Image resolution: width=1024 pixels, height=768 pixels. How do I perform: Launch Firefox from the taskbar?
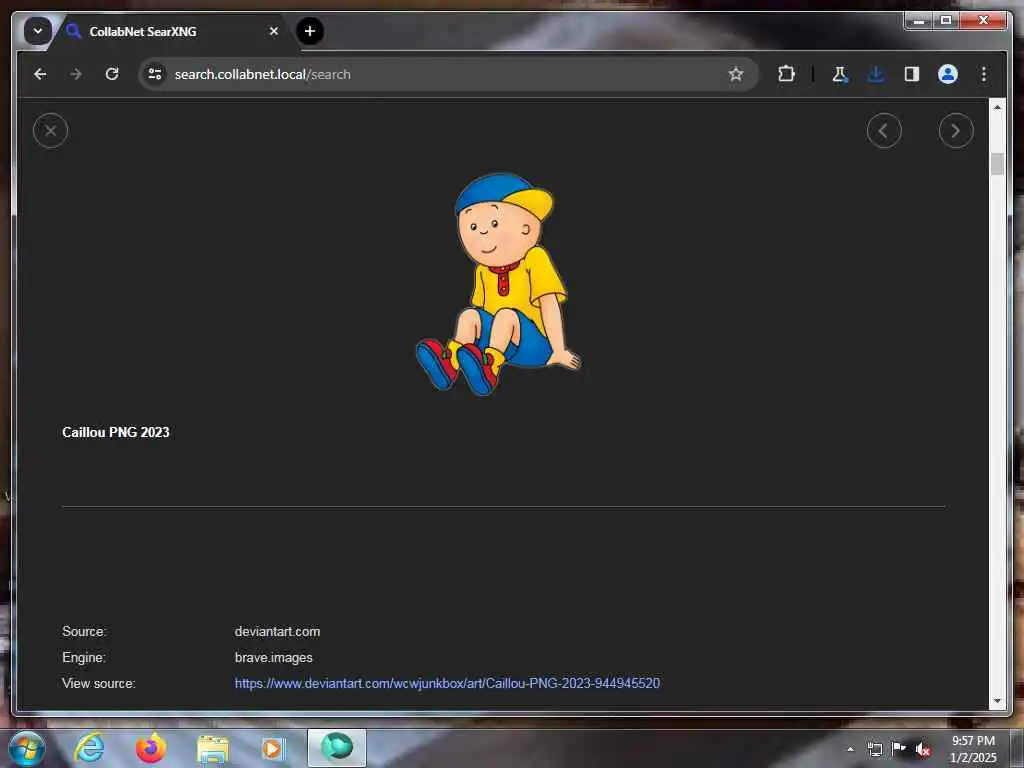pyautogui.click(x=151, y=748)
